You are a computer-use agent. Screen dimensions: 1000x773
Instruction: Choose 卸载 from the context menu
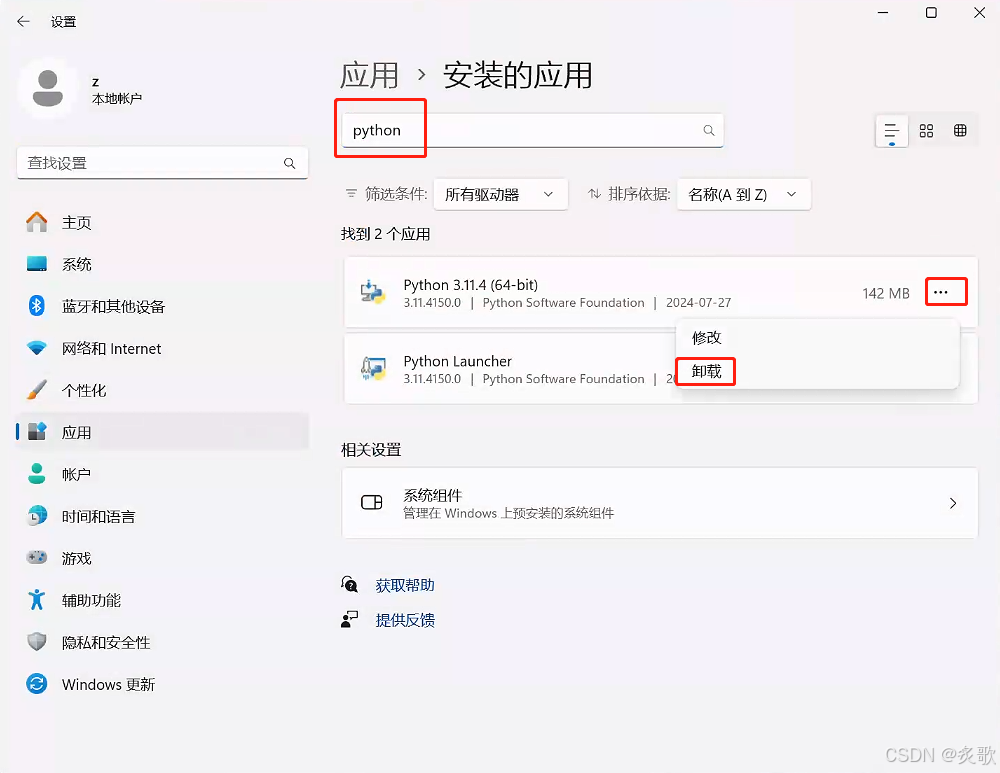707,371
